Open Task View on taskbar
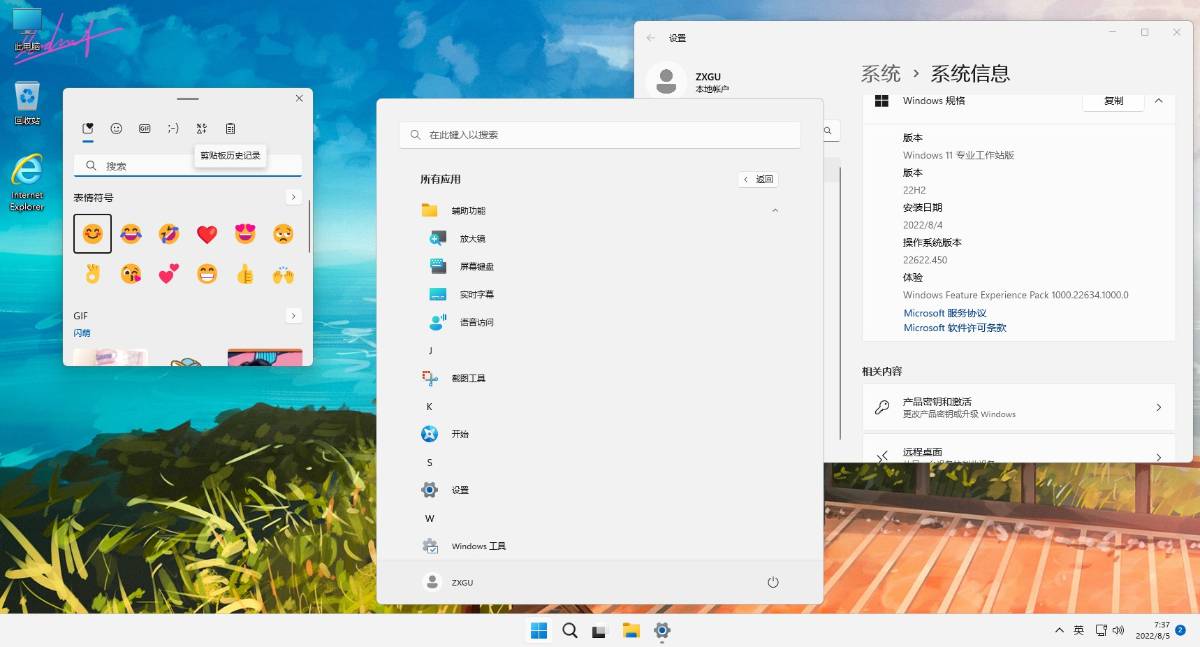The image size is (1200, 647). tap(600, 630)
